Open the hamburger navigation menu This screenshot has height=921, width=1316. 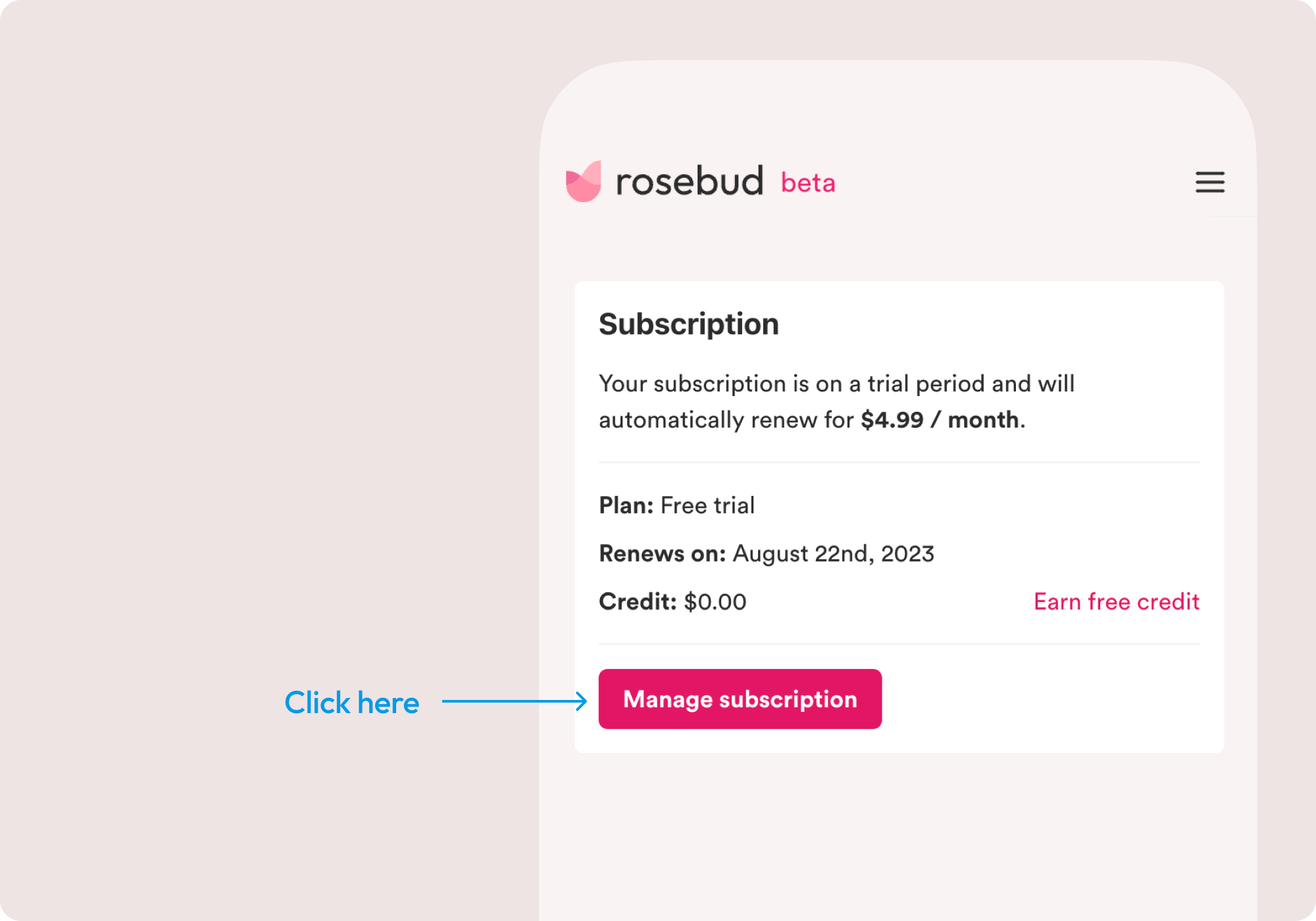[1209, 182]
